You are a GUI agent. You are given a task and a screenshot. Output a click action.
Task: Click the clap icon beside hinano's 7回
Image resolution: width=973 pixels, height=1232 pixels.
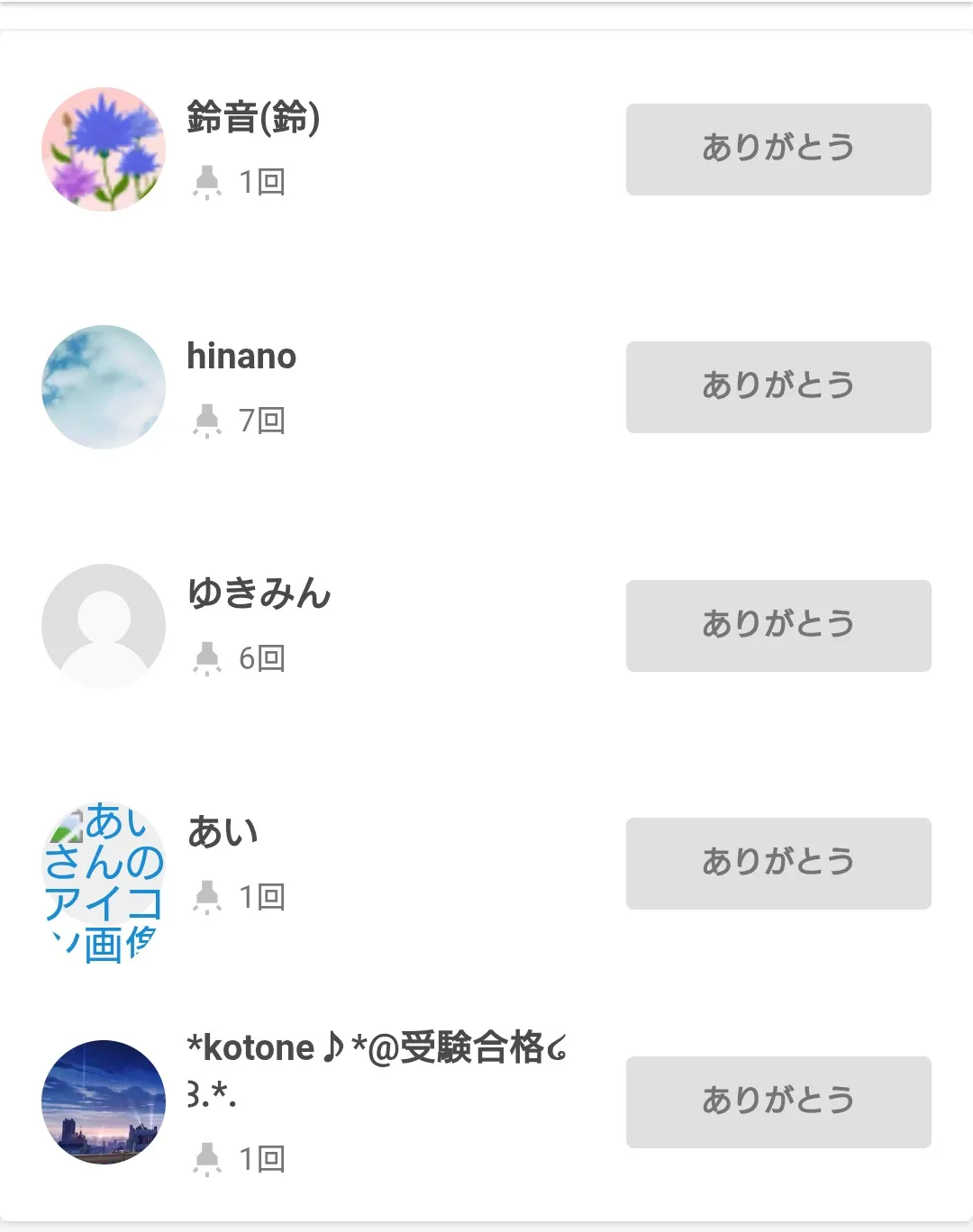click(207, 421)
